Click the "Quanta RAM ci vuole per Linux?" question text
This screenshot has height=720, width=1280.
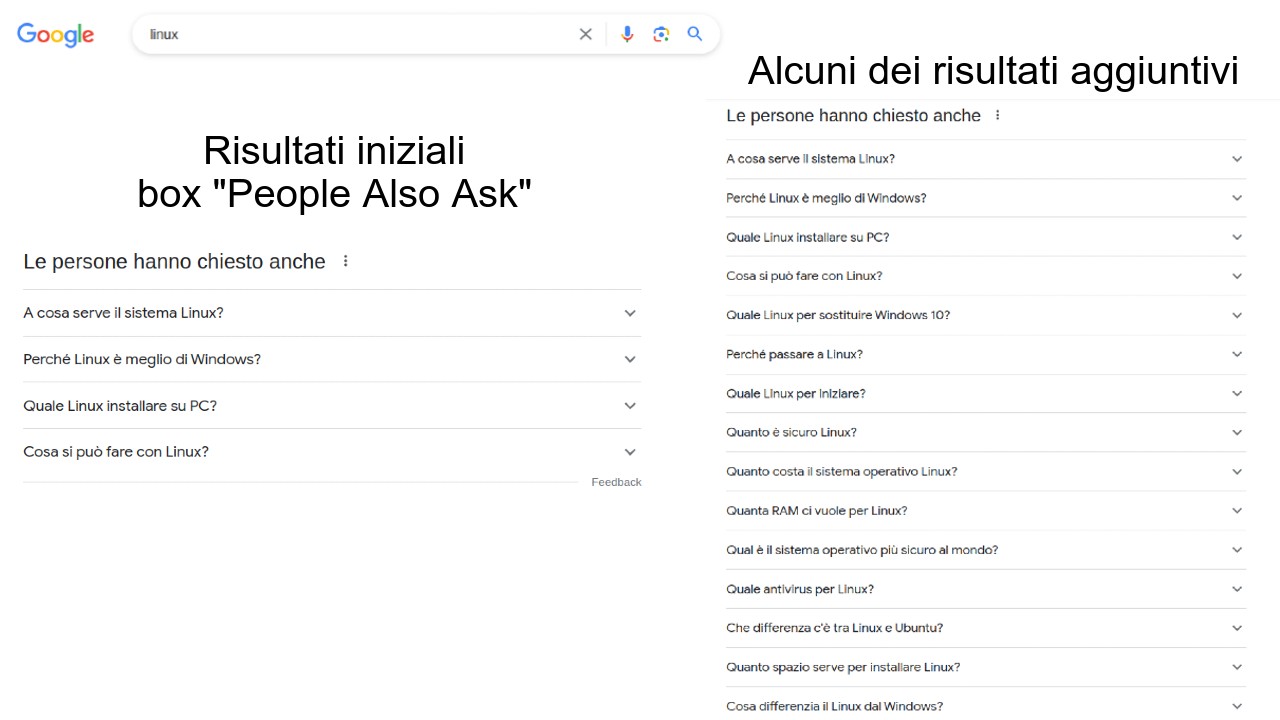point(817,510)
